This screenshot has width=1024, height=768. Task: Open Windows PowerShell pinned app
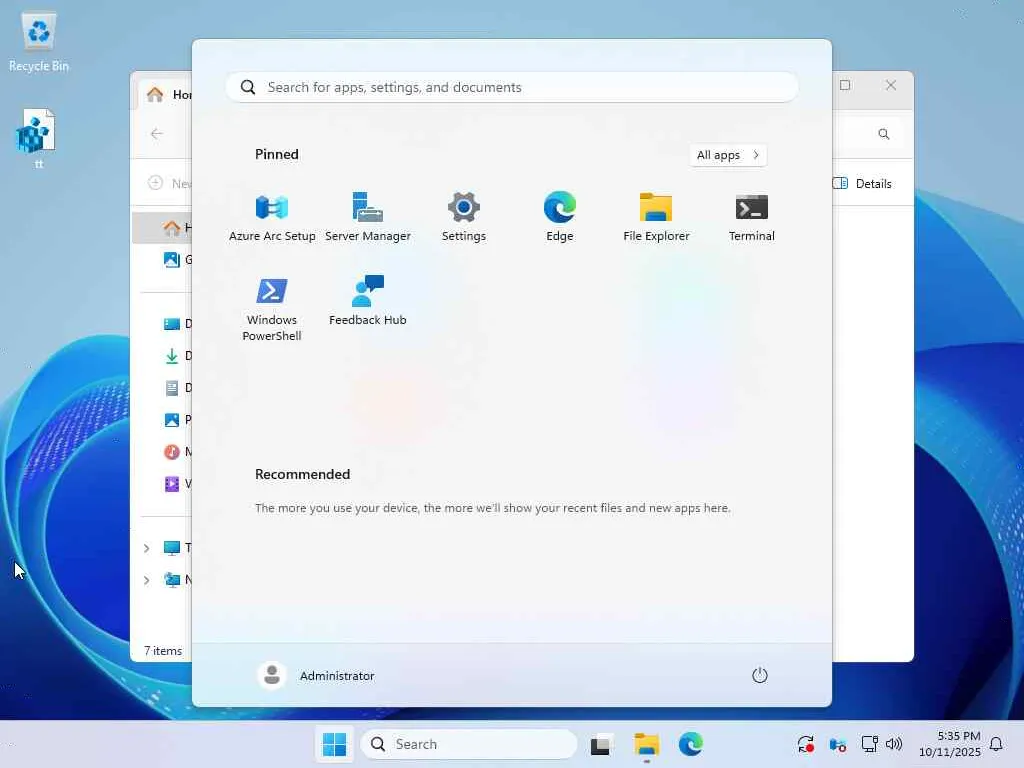coord(272,309)
